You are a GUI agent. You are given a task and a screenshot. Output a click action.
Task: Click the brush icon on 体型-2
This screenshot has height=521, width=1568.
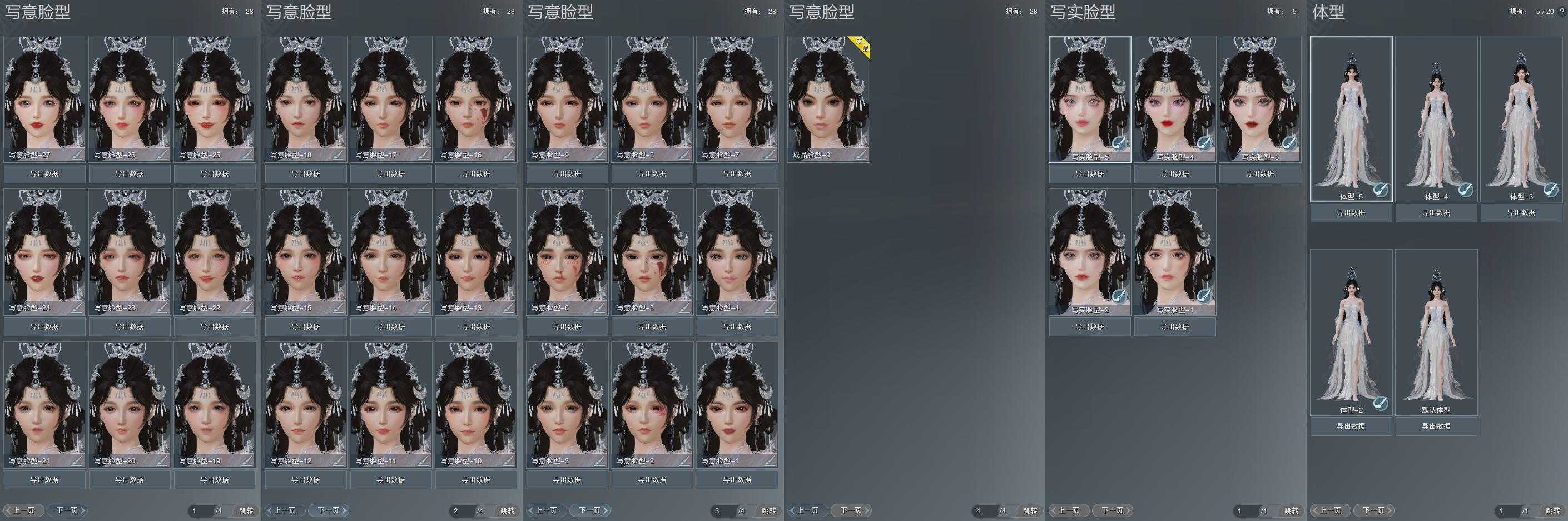tap(1381, 404)
